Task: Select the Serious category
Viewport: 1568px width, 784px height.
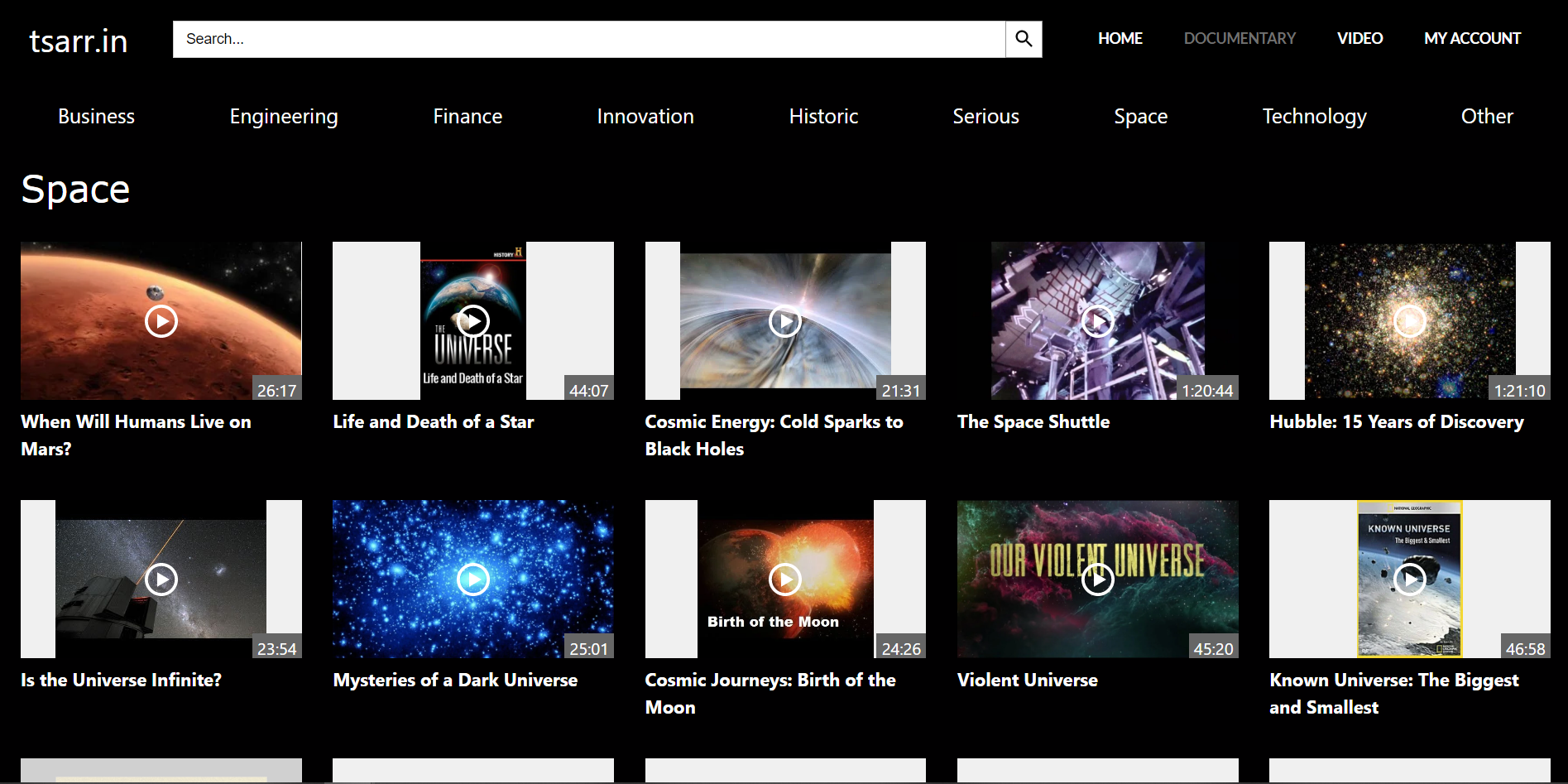Action: coord(985,117)
